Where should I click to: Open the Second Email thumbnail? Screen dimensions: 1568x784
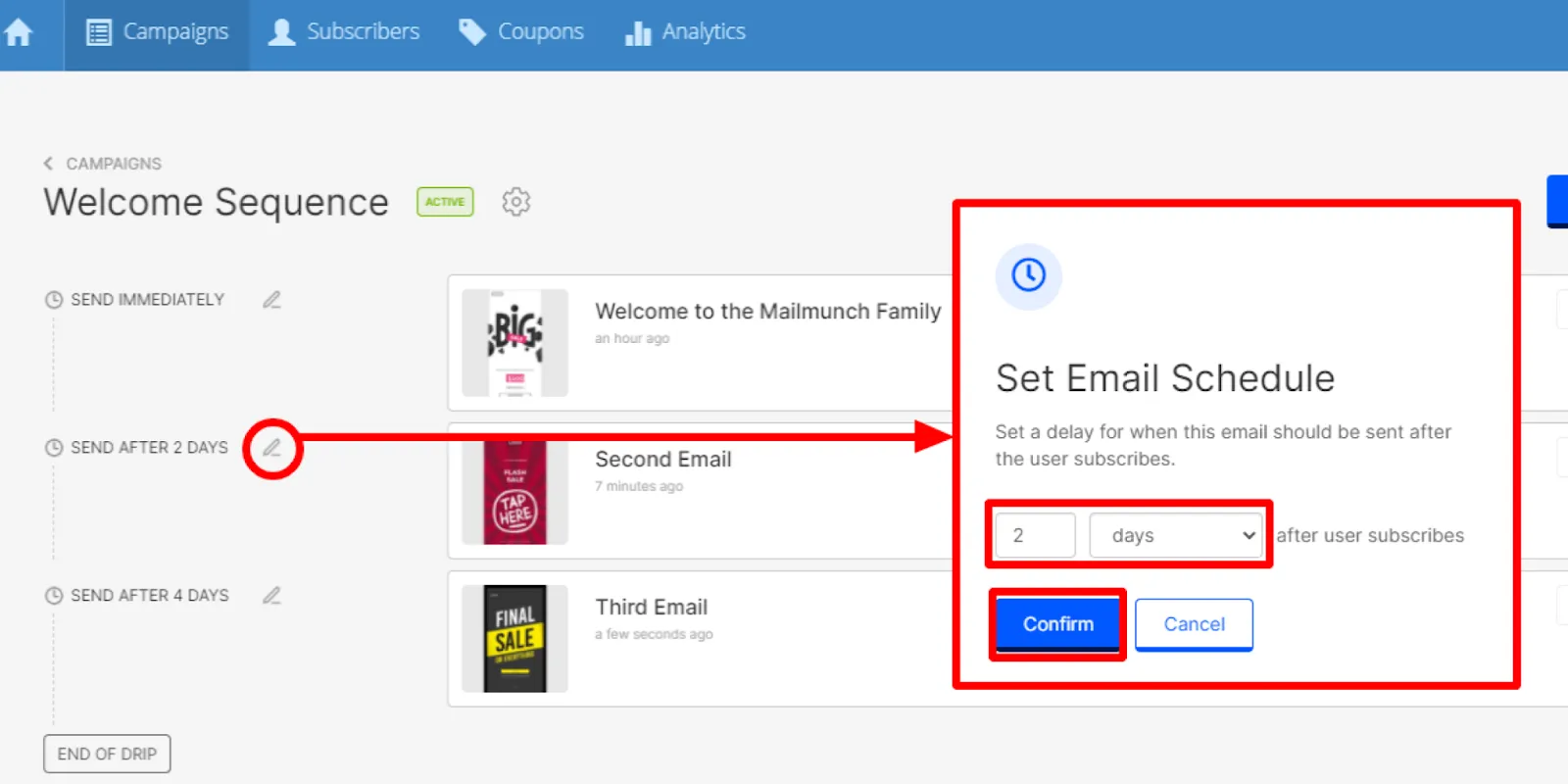click(x=514, y=491)
